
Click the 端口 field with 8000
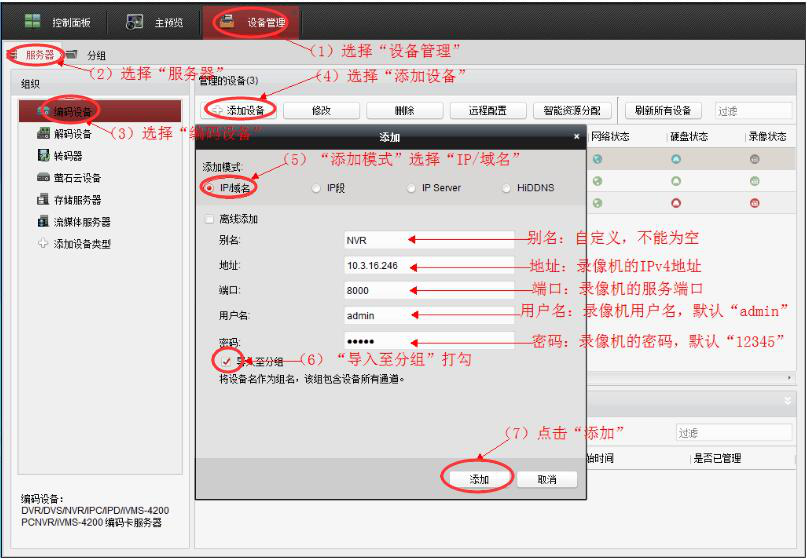(429, 290)
